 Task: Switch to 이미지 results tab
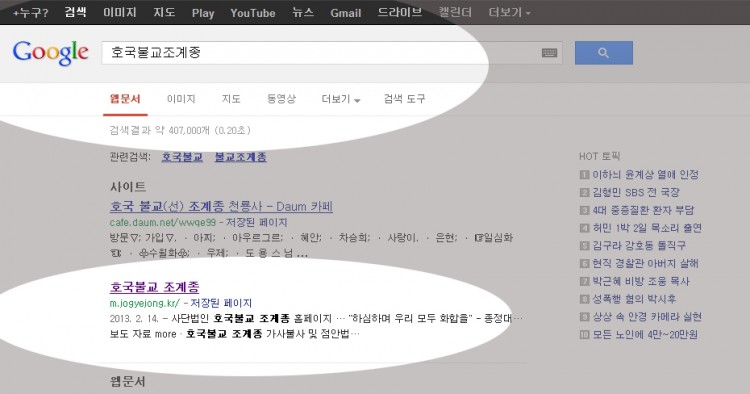(x=181, y=99)
